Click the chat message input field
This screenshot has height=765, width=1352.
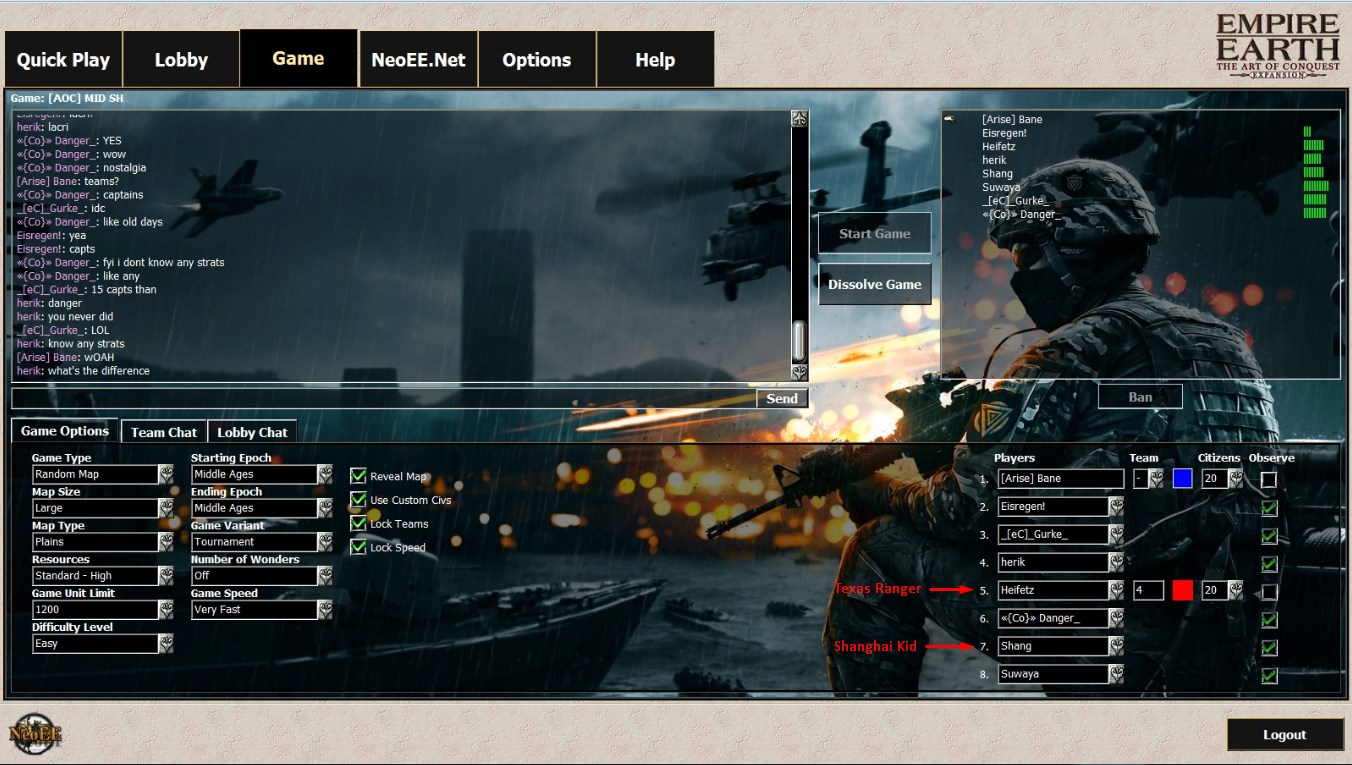point(383,398)
